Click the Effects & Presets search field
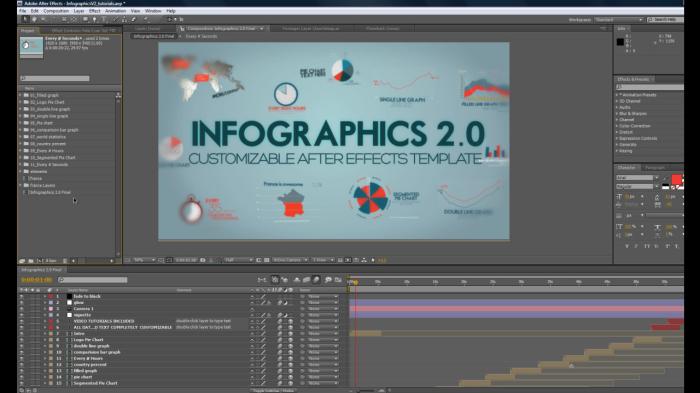This screenshot has width=700, height=393. click(650, 87)
